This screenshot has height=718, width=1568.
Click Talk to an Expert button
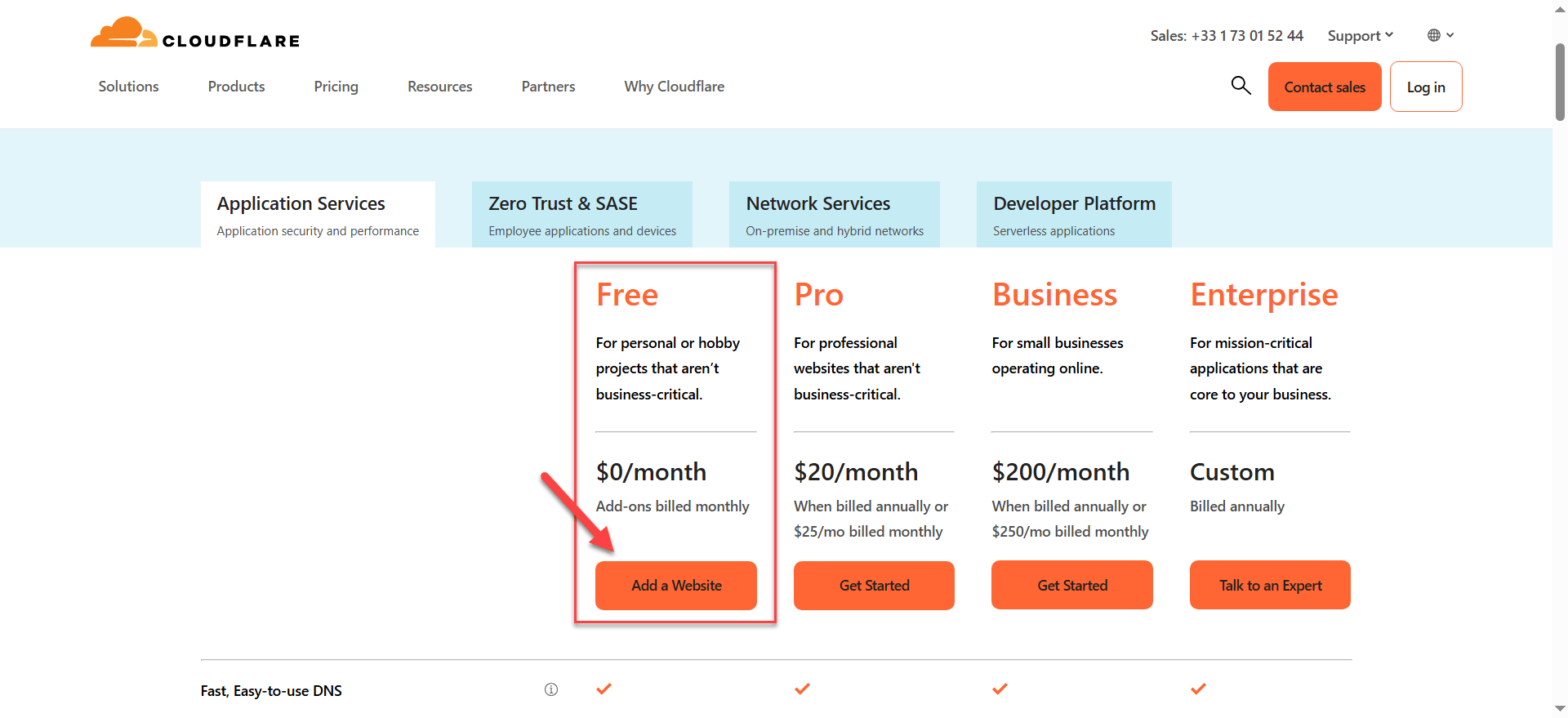(x=1270, y=585)
